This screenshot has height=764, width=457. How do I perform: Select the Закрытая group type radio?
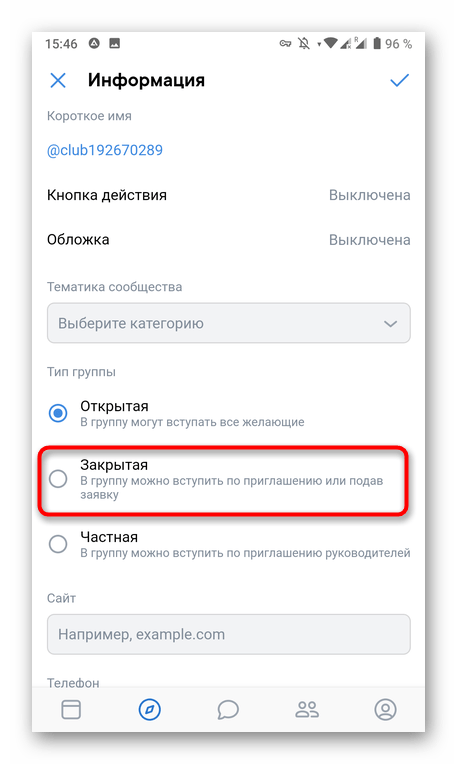pyautogui.click(x=58, y=479)
